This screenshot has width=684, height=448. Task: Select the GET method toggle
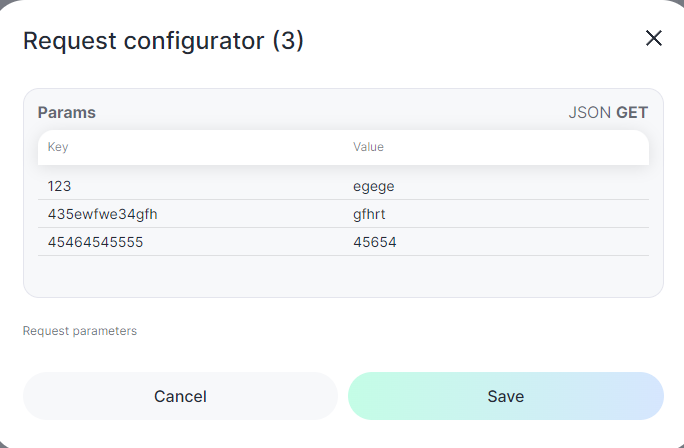(x=632, y=113)
